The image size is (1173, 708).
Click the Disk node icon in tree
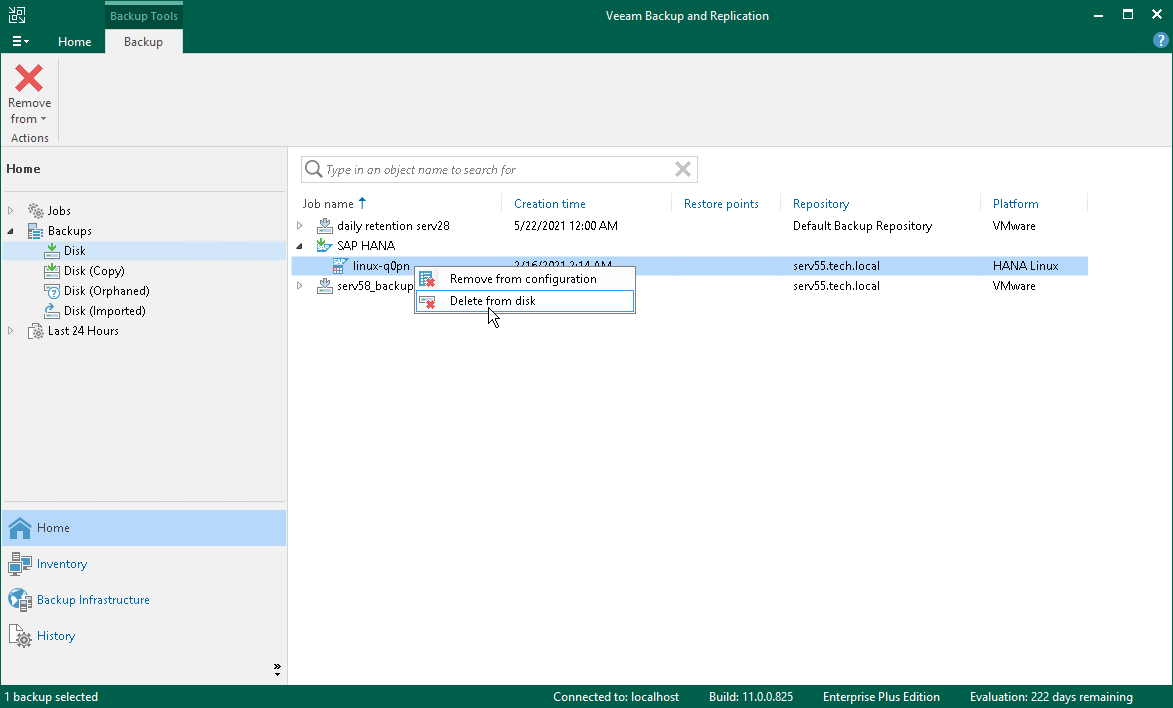[52, 251]
